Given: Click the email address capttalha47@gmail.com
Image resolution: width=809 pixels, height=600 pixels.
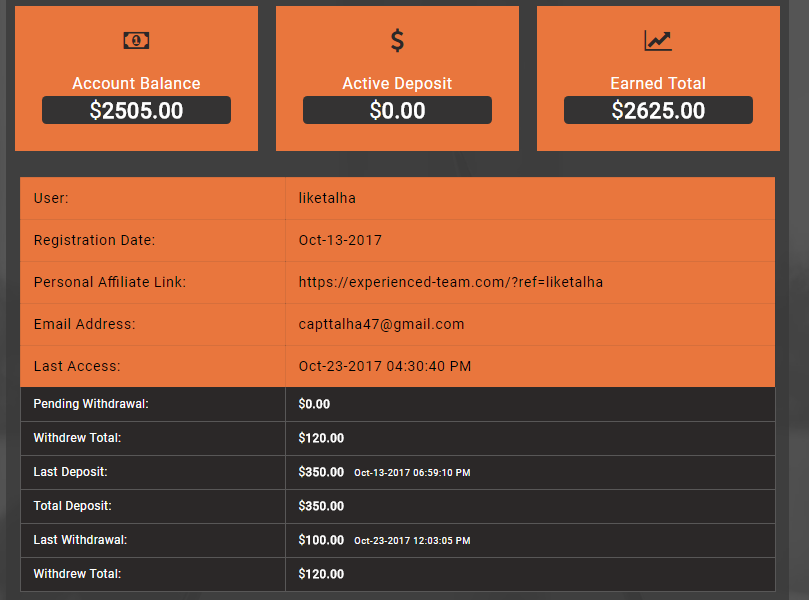Looking at the screenshot, I should pyautogui.click(x=381, y=324).
